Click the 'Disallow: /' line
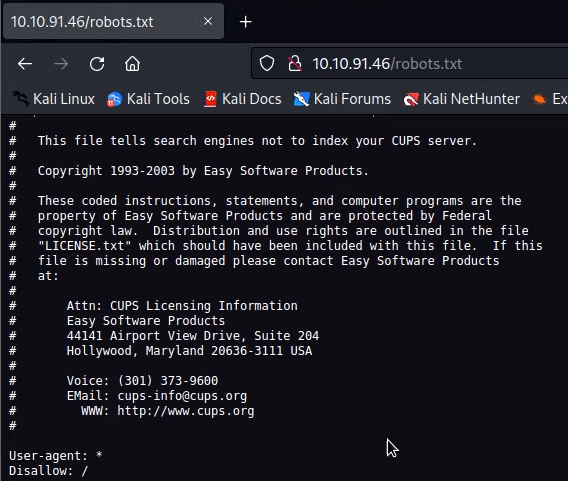 pyautogui.click(x=48, y=471)
